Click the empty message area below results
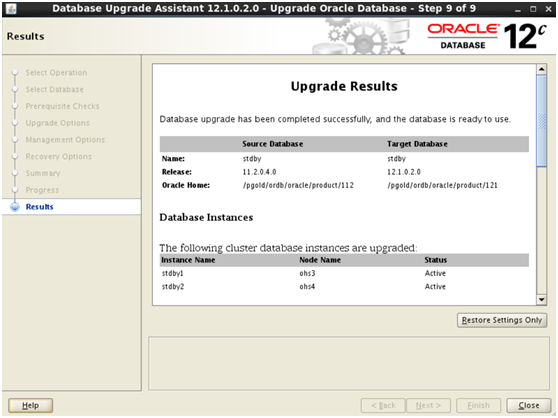The image size is (558, 418). click(349, 364)
